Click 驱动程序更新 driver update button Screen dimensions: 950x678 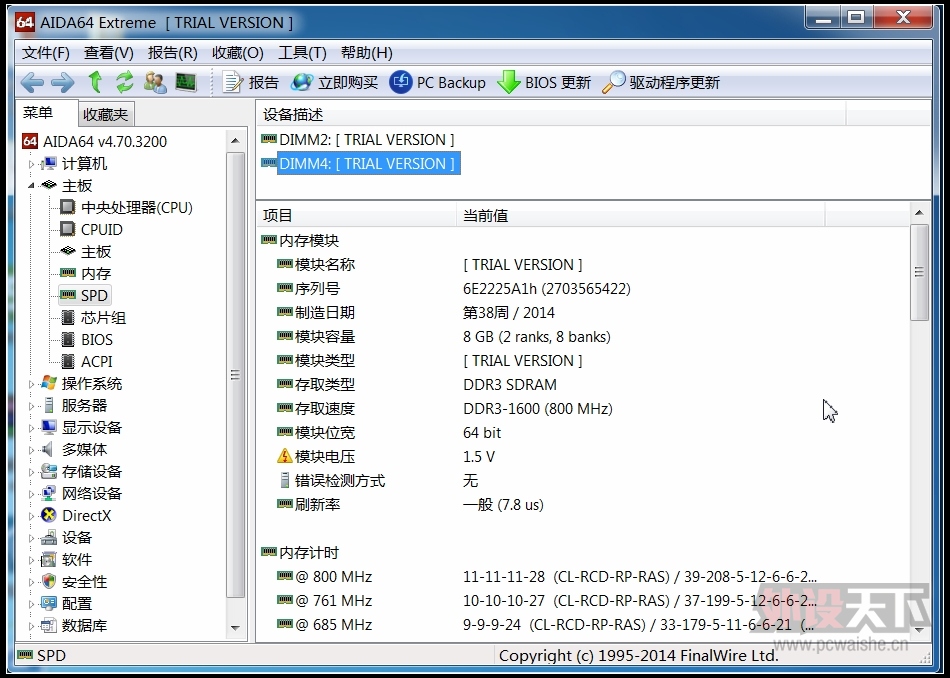[x=661, y=82]
